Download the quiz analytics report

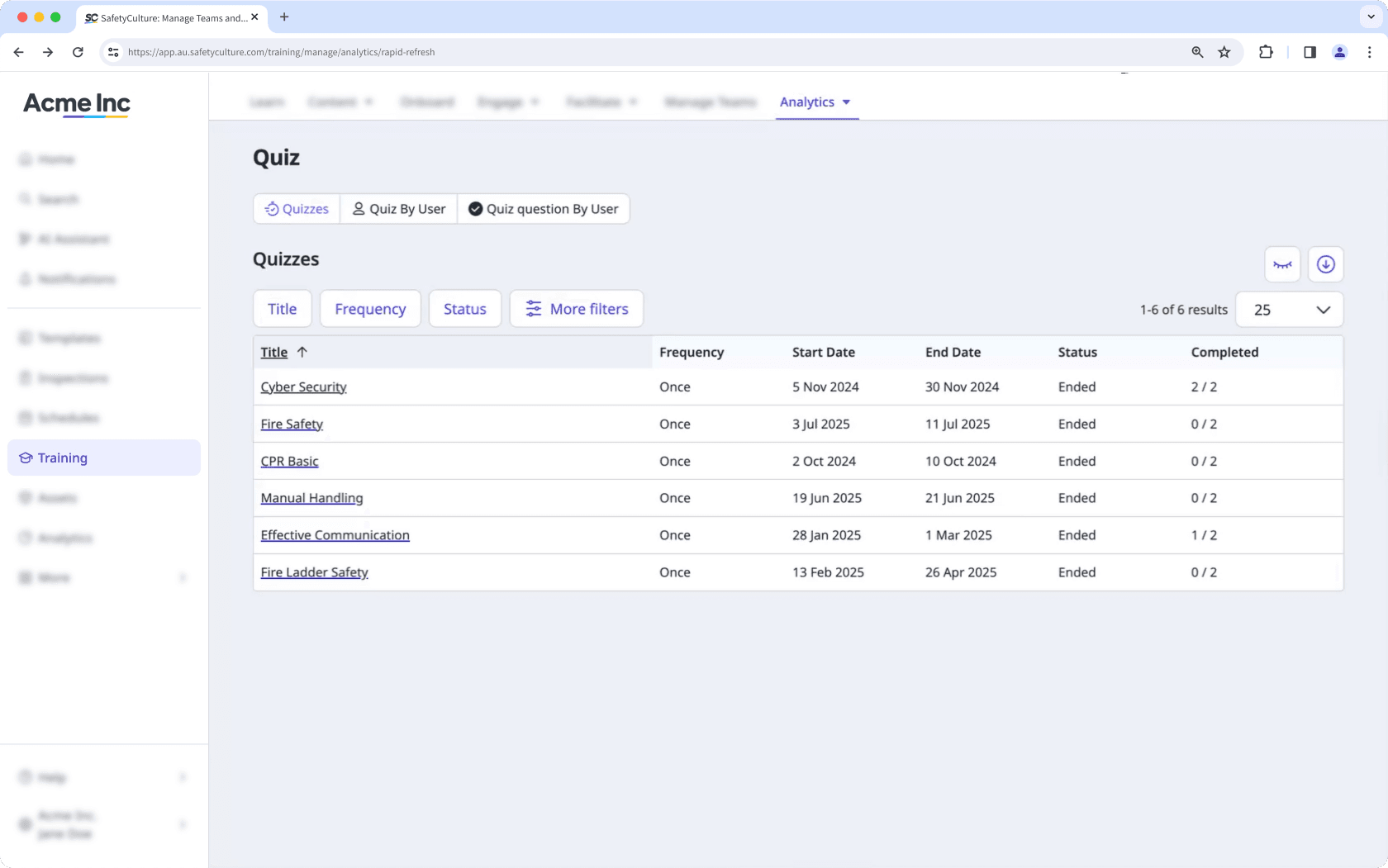[x=1325, y=264]
